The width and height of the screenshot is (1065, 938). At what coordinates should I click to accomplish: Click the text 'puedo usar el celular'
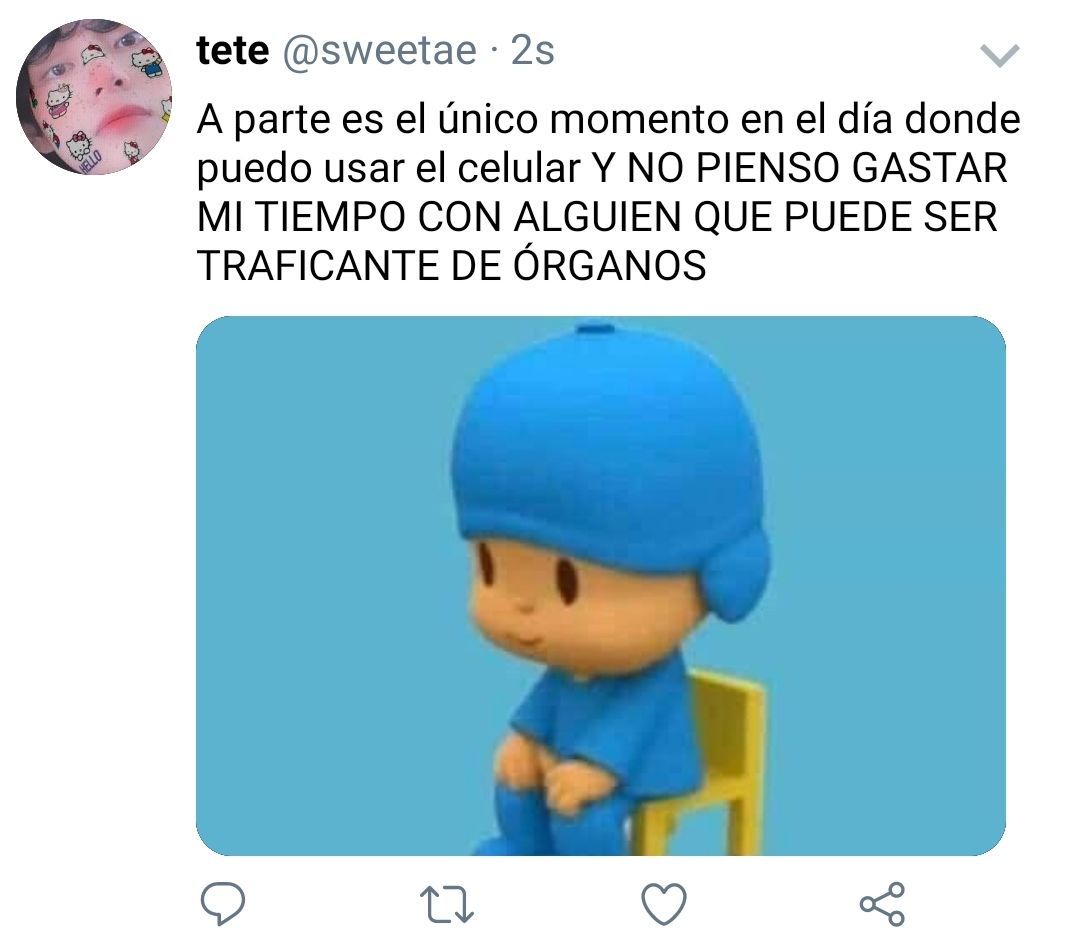point(389,168)
